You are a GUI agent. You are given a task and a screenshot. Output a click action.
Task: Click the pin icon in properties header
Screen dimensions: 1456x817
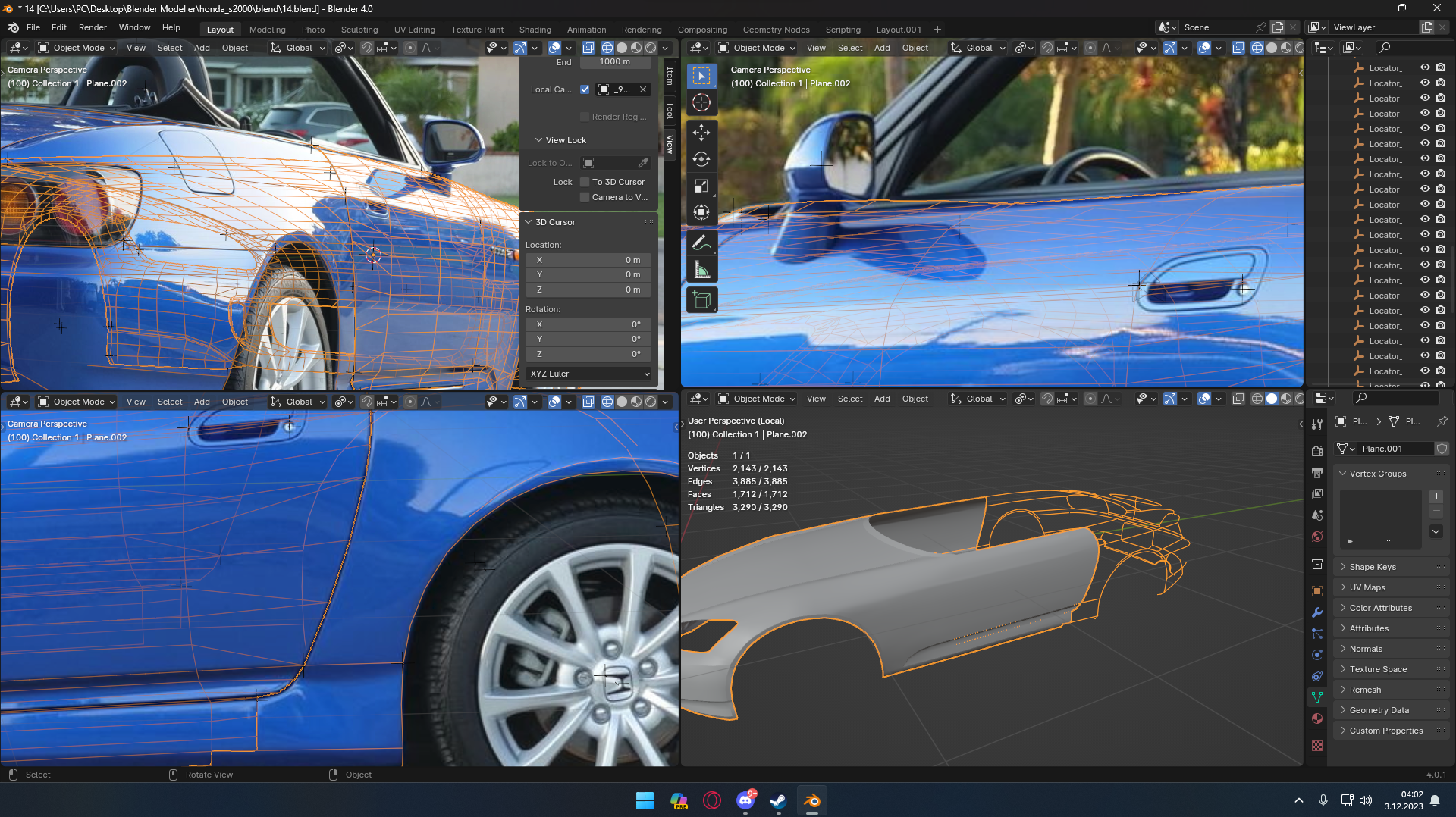click(x=1442, y=421)
